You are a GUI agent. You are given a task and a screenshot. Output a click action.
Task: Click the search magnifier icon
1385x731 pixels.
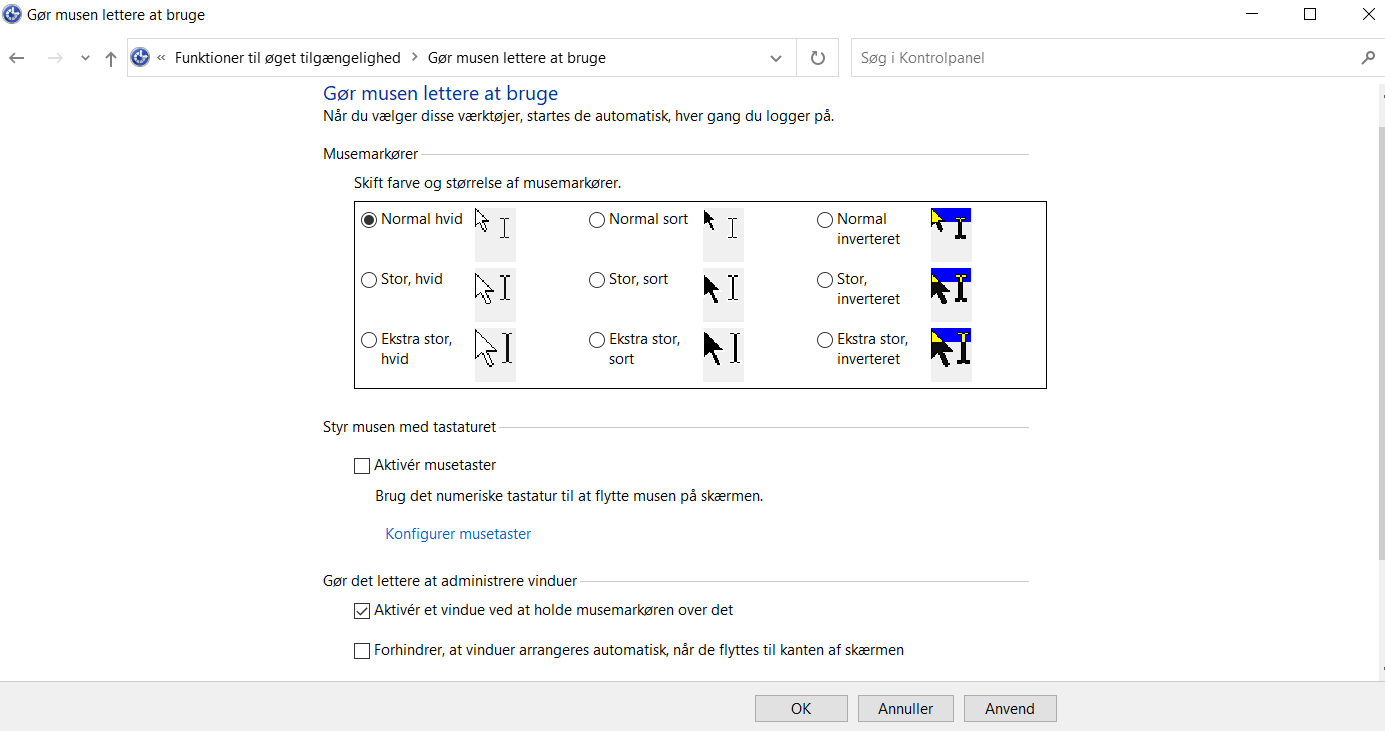tap(1368, 58)
